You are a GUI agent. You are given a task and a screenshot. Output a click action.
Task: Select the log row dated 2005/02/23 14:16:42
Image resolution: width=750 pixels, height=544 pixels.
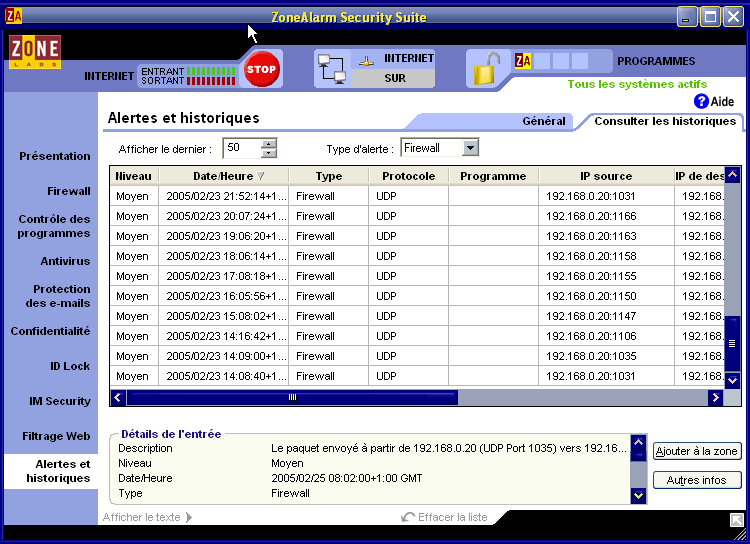point(417,336)
